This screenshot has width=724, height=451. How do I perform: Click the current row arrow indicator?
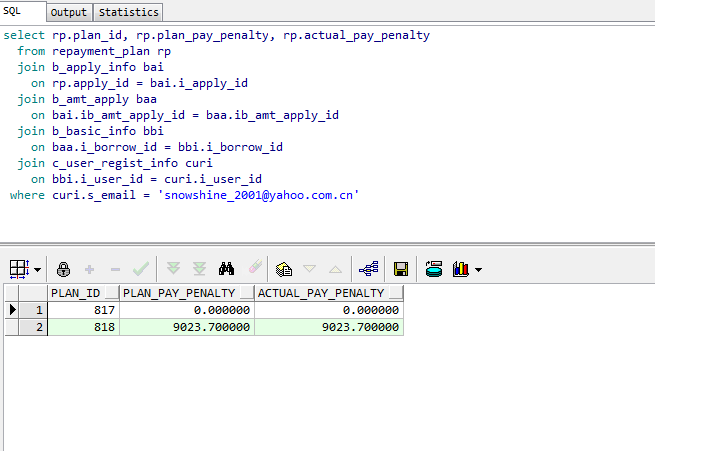pos(12,310)
